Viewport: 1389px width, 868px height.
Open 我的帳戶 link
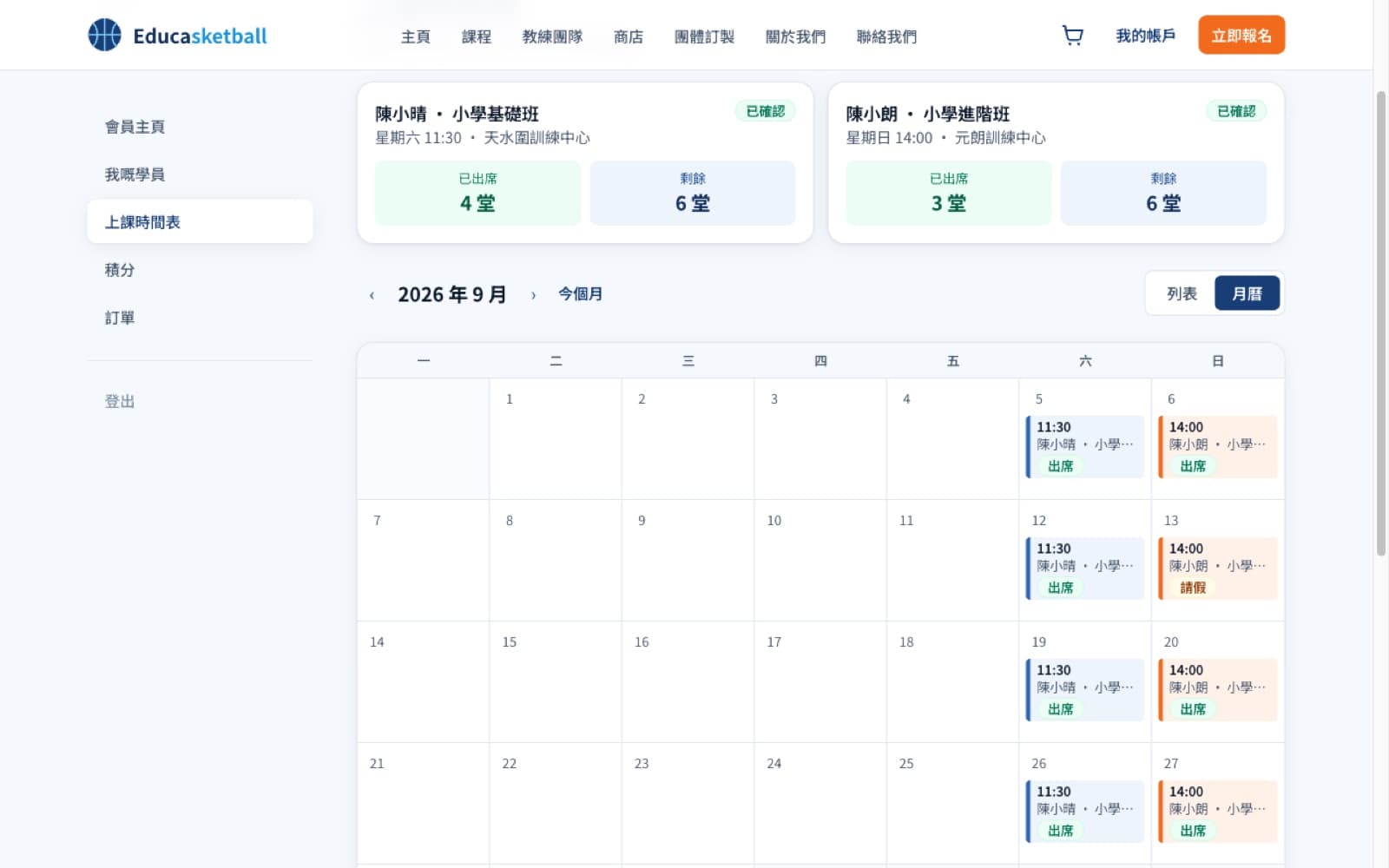pyautogui.click(x=1145, y=36)
